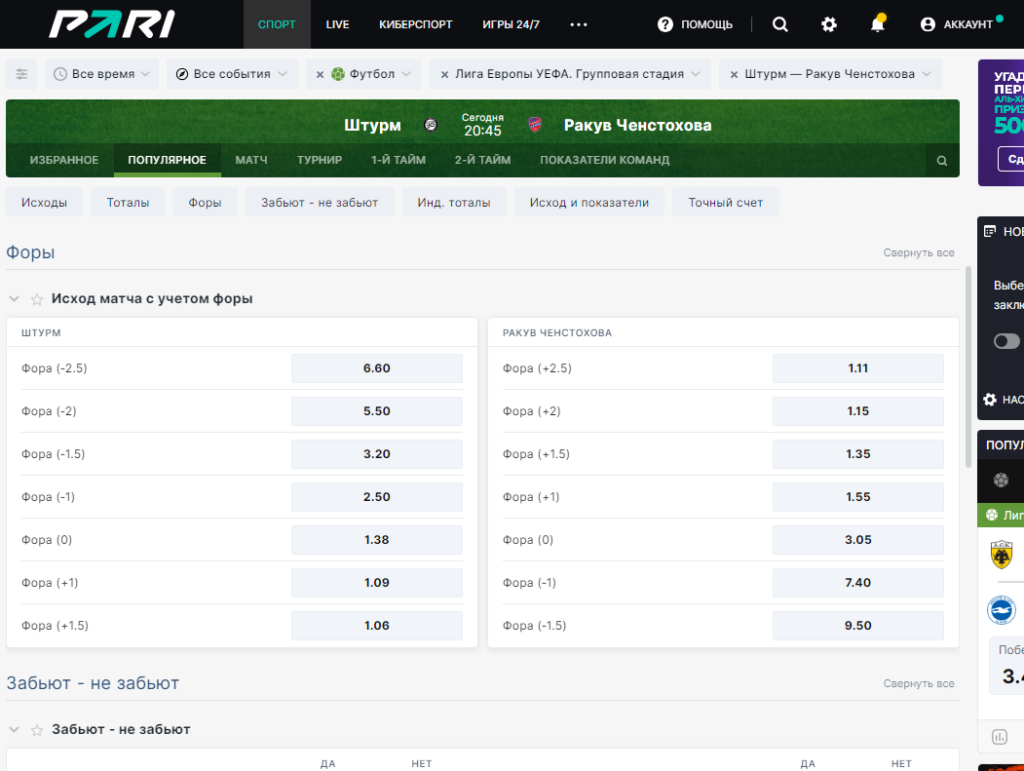The width and height of the screenshot is (1024, 771).
Task: Open the 2-Й ТАЙМ tab
Action: point(483,160)
